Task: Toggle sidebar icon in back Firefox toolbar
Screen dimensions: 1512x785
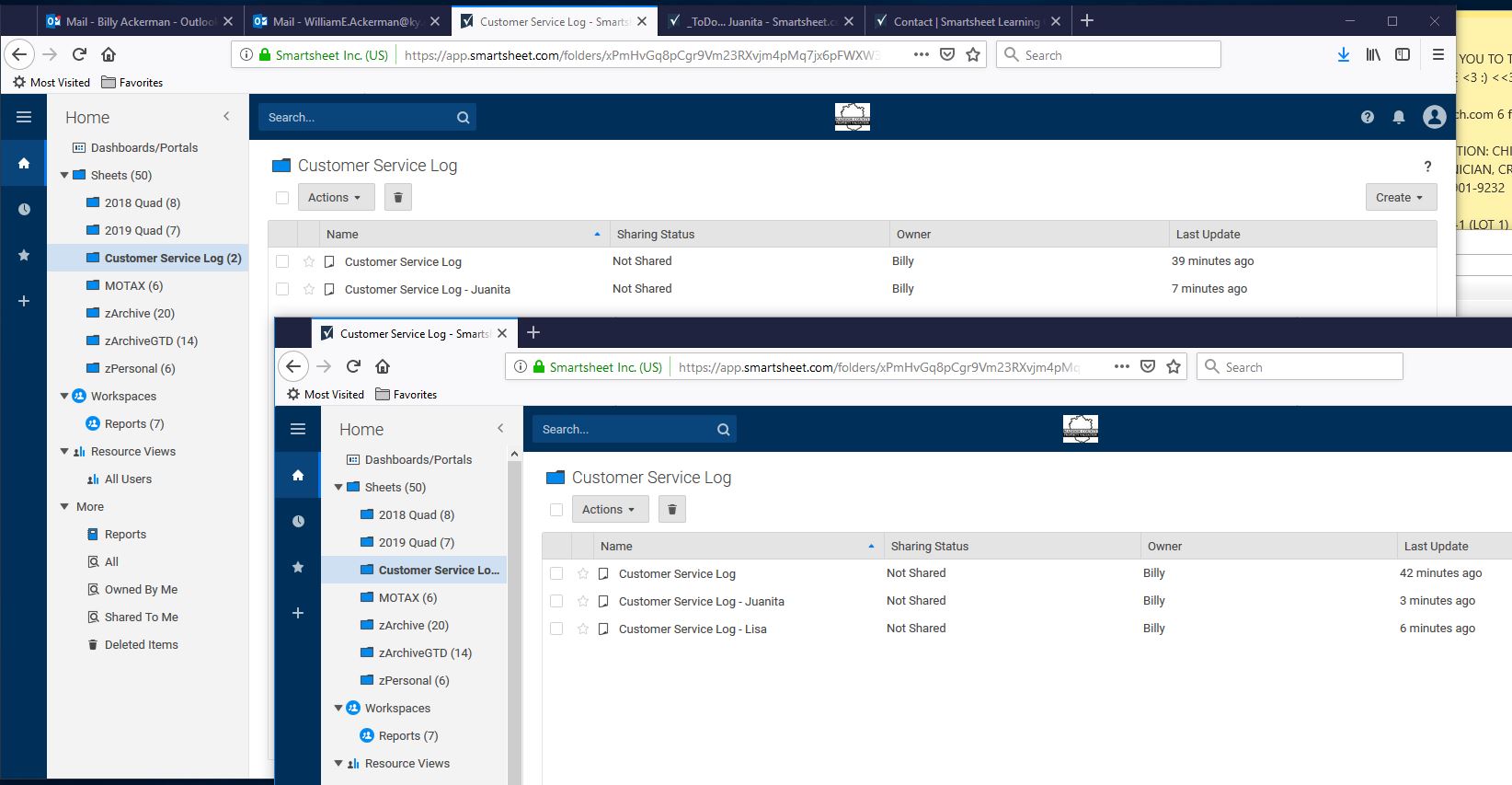Action: [x=1403, y=55]
